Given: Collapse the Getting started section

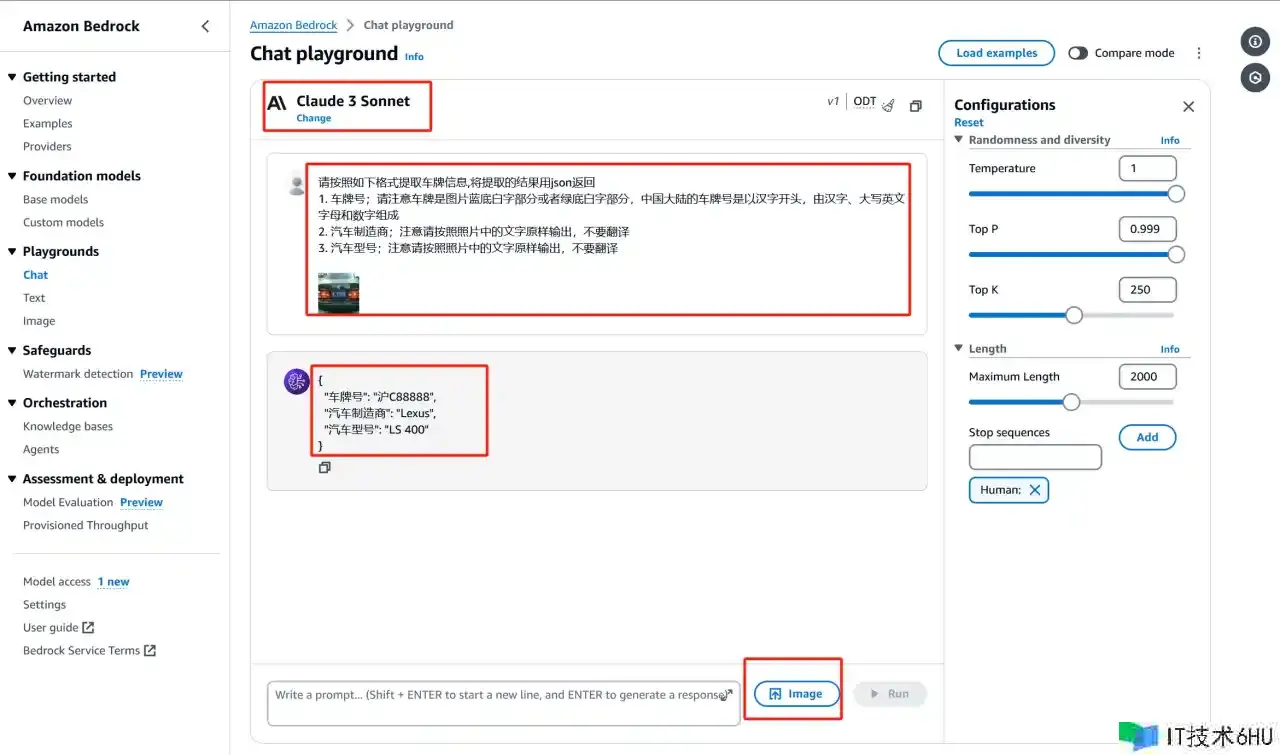Looking at the screenshot, I should click(x=12, y=77).
